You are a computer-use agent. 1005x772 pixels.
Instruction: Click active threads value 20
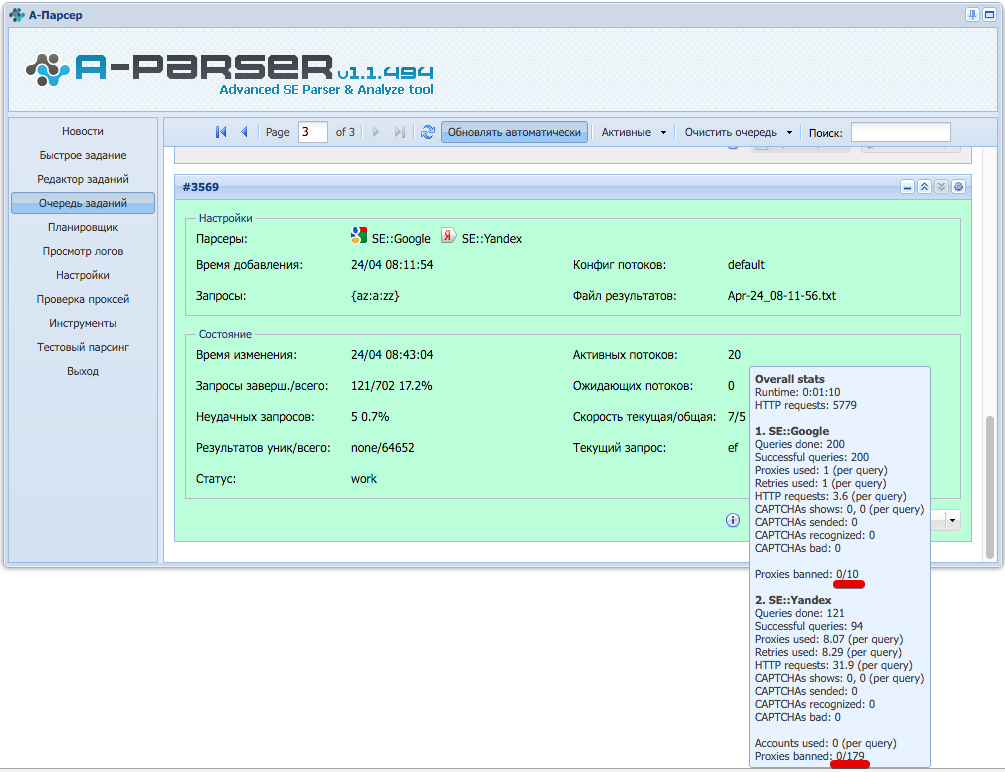pos(735,355)
